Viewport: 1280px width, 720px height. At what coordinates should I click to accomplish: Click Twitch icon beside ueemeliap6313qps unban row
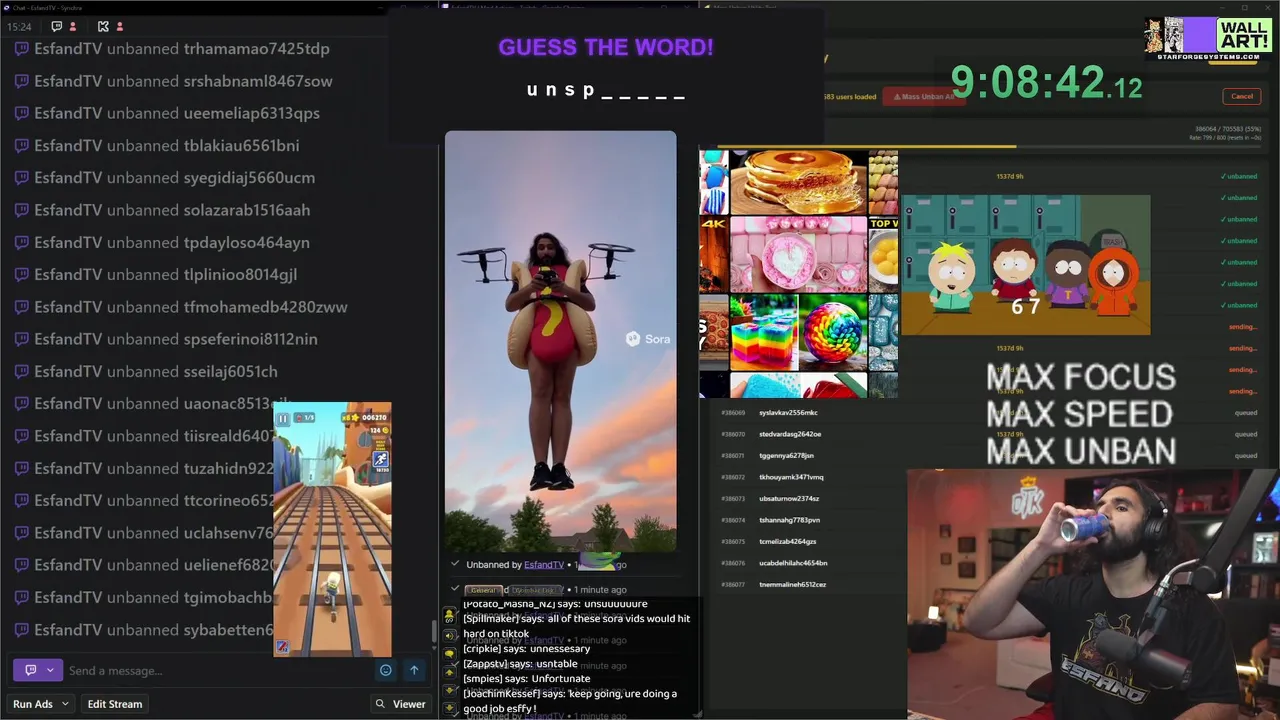click(21, 113)
